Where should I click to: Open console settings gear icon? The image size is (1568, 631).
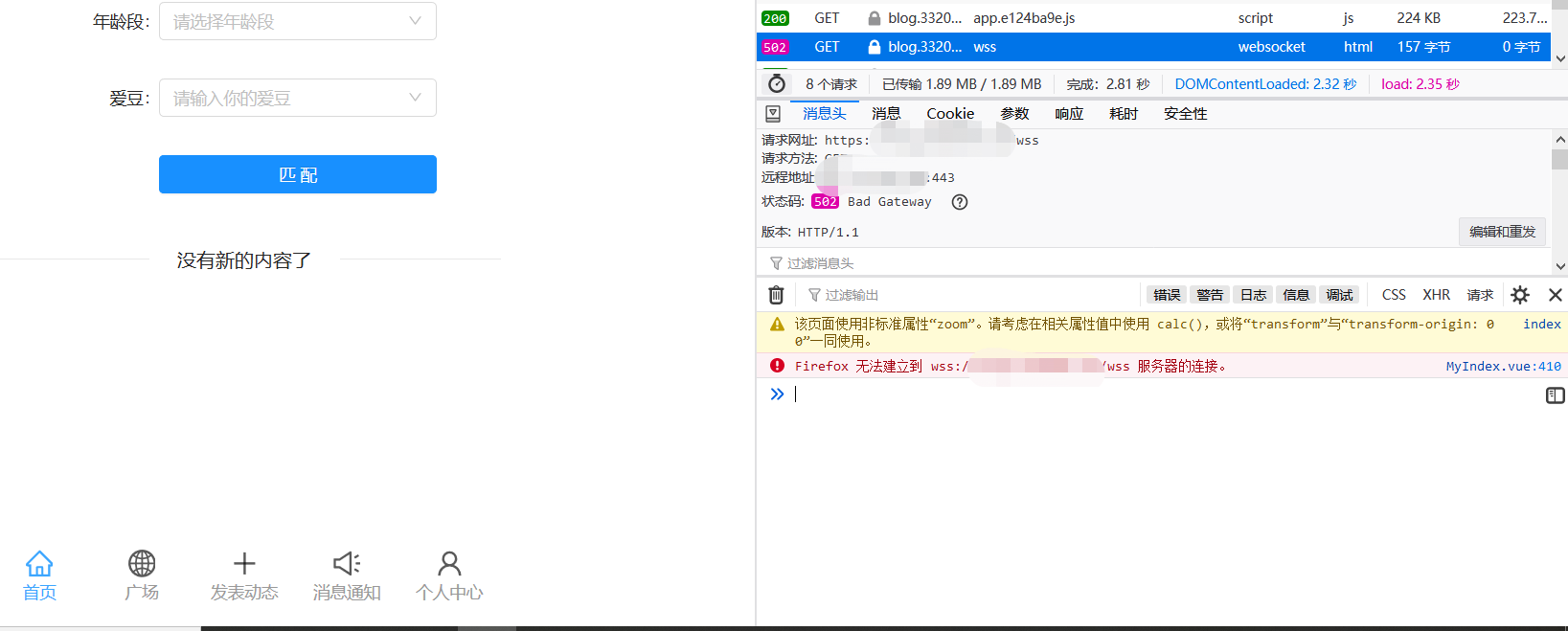(1520, 295)
